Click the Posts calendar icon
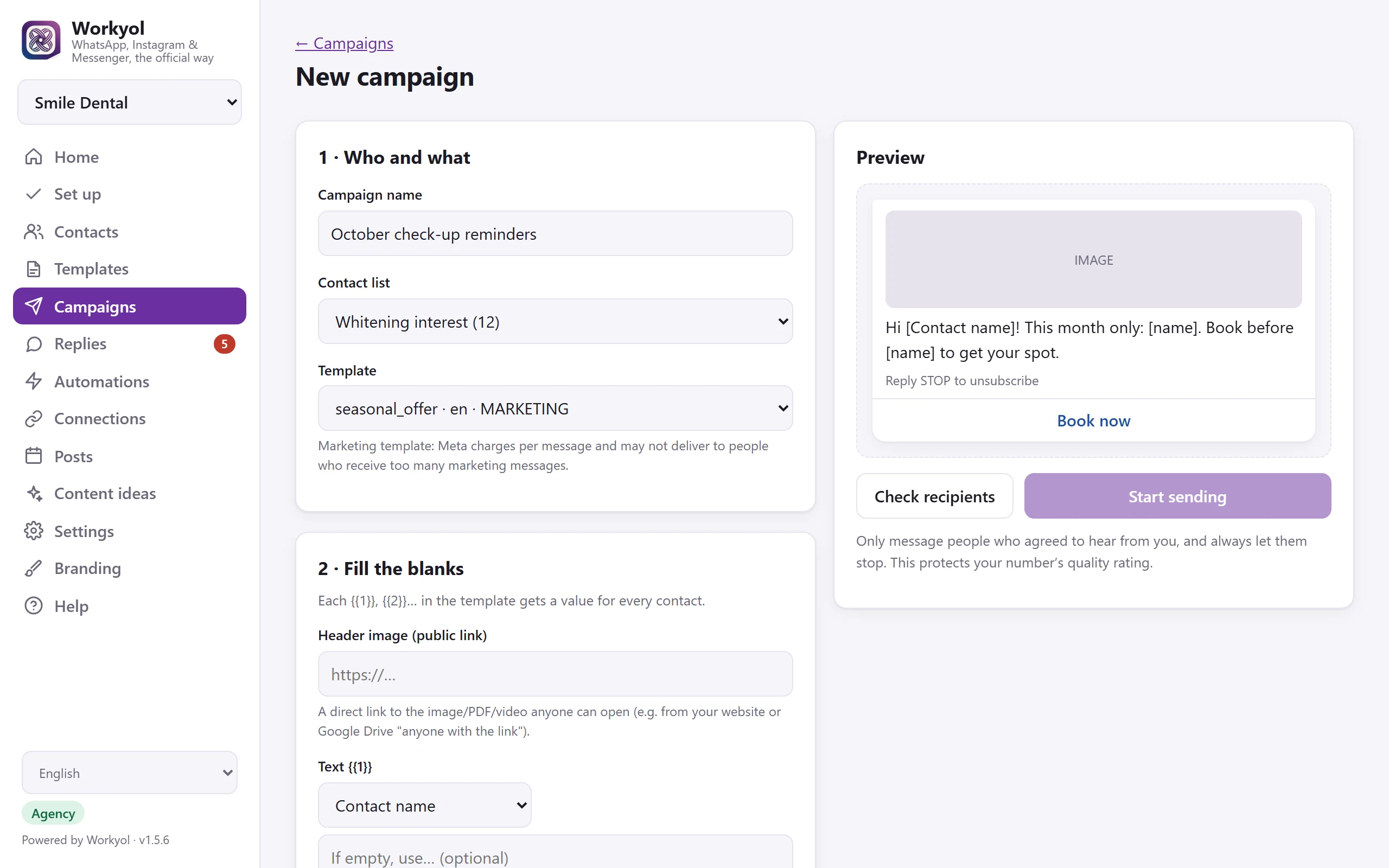The image size is (1389, 868). [34, 456]
